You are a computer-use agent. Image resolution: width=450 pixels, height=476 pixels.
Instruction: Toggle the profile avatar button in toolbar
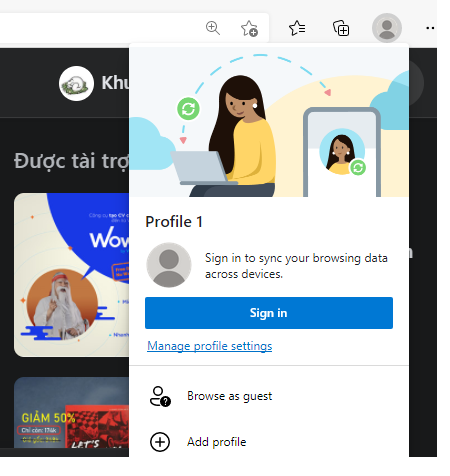click(x=387, y=28)
